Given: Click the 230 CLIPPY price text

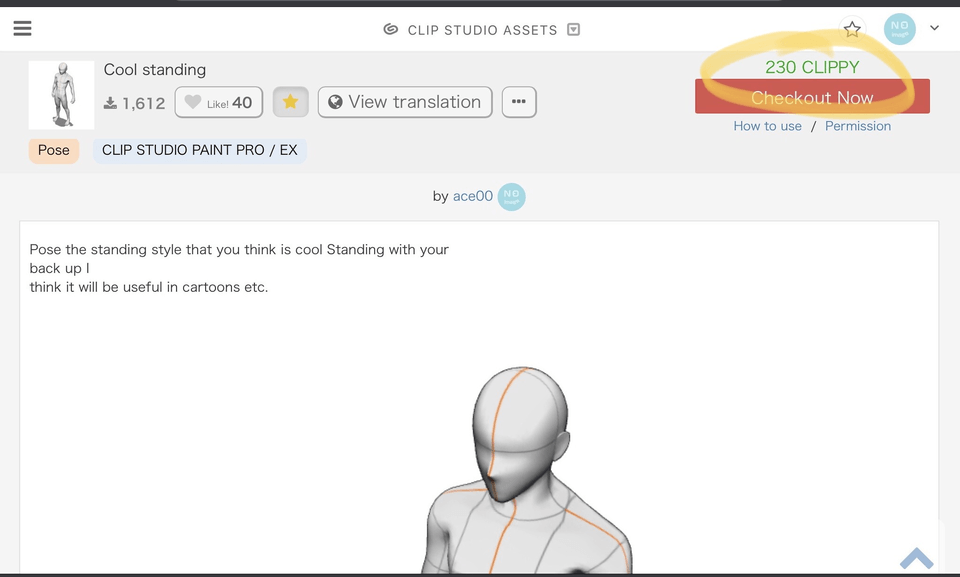Looking at the screenshot, I should (812, 67).
